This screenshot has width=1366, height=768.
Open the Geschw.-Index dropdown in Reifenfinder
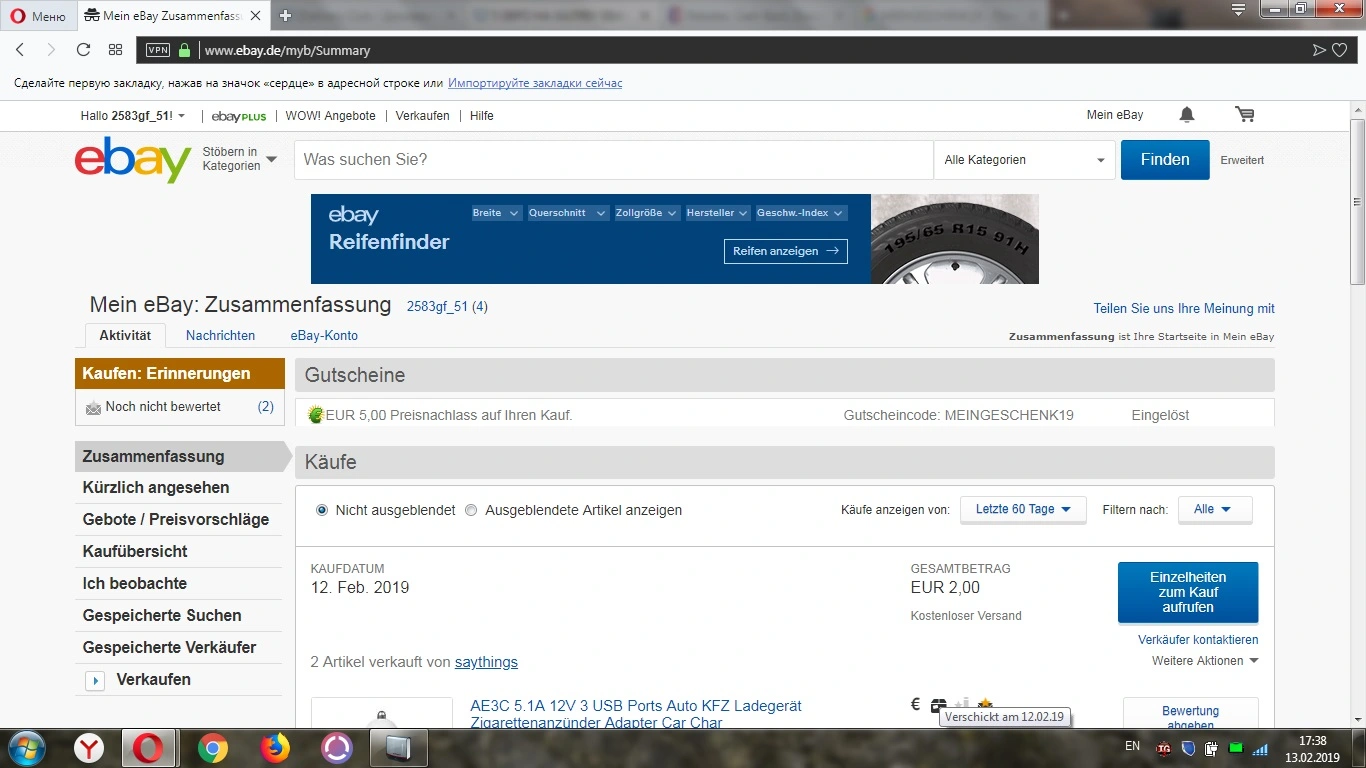[801, 213]
